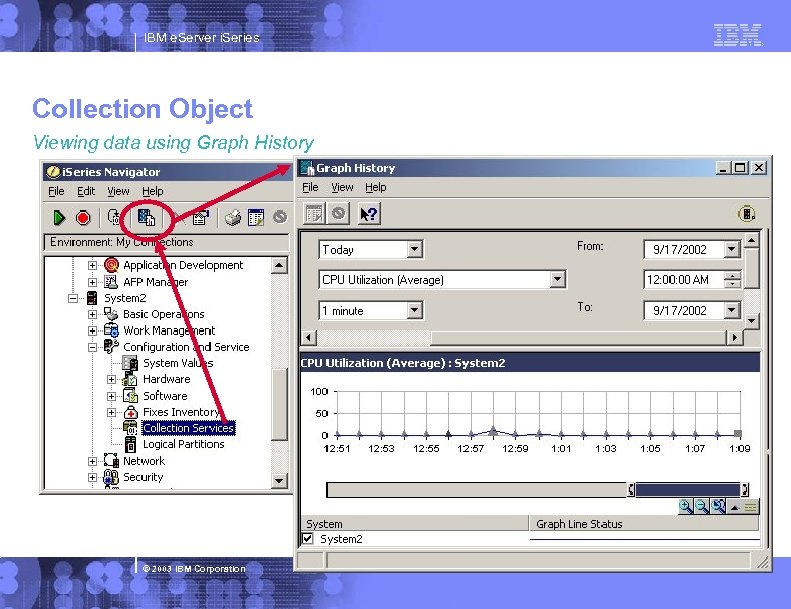Click the server status icon in Graph History
The height and width of the screenshot is (609, 791).
(747, 214)
